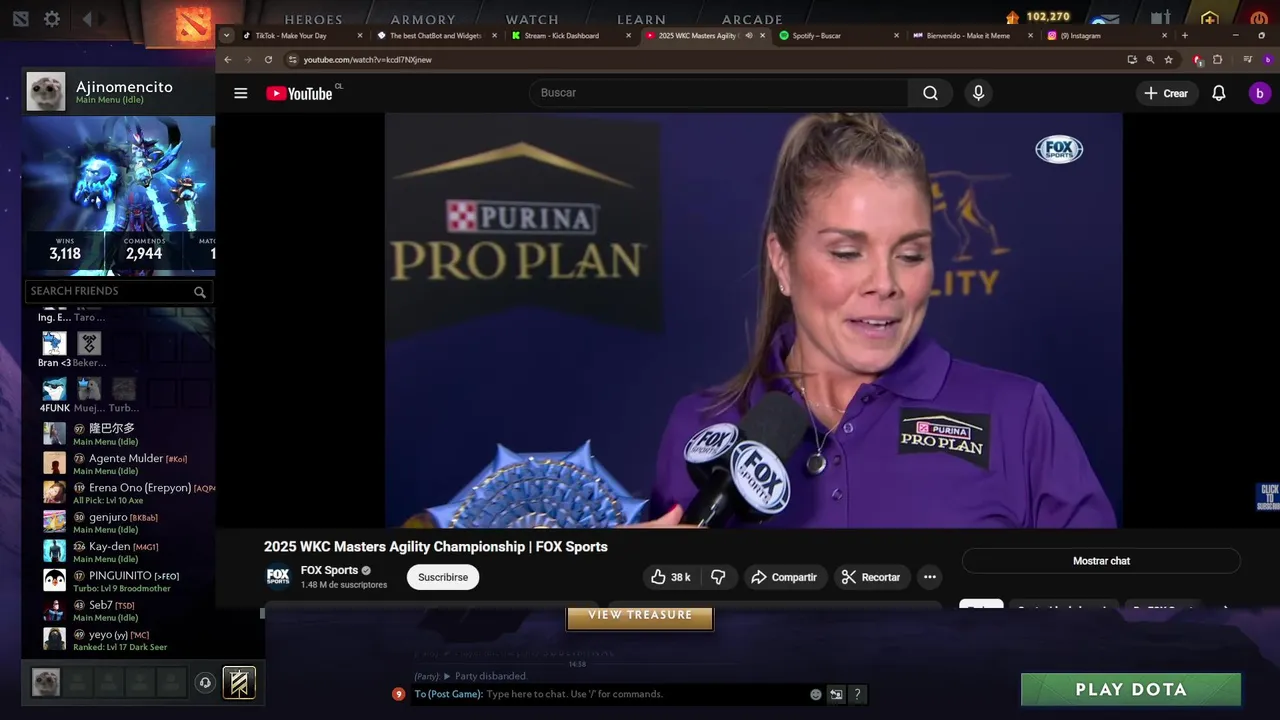Click browser back arrow
This screenshot has width=1280, height=720.
point(228,59)
